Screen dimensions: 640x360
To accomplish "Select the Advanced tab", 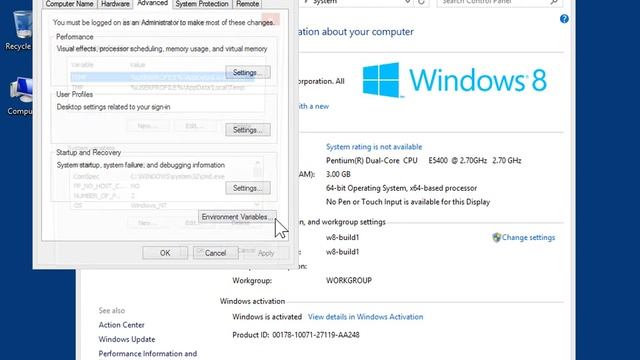I will (152, 3).
